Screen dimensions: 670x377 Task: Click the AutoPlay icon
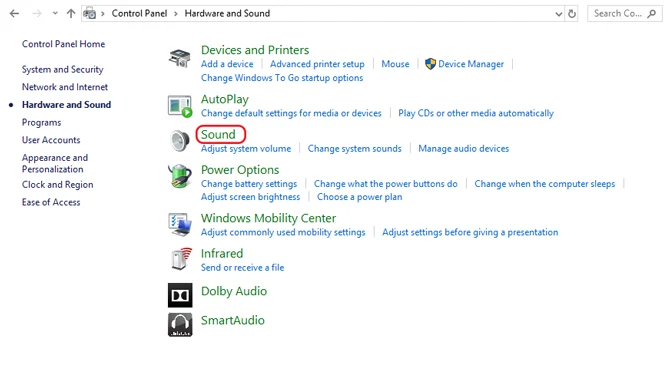[179, 106]
